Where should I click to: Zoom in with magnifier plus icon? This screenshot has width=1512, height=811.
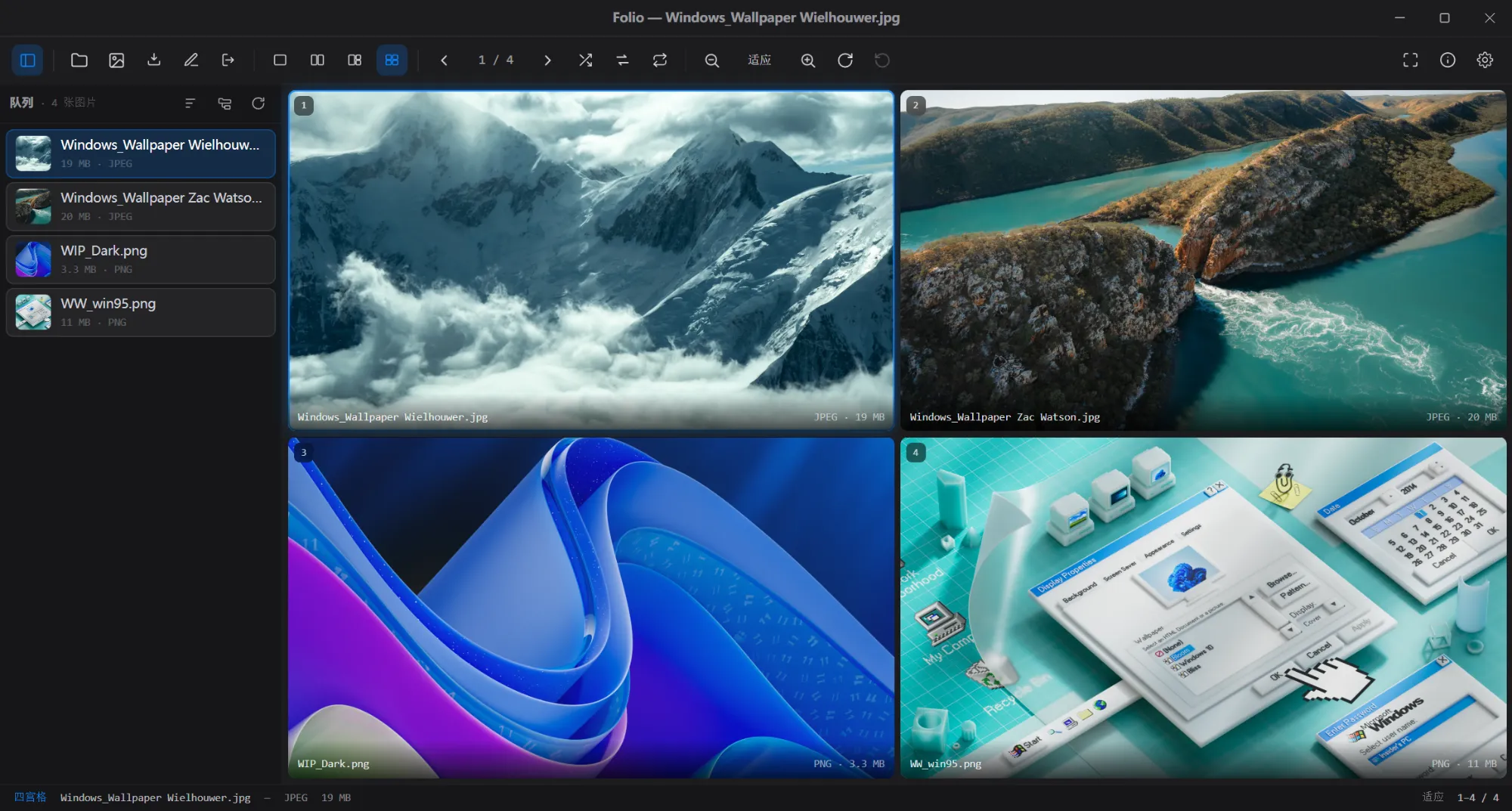point(808,60)
